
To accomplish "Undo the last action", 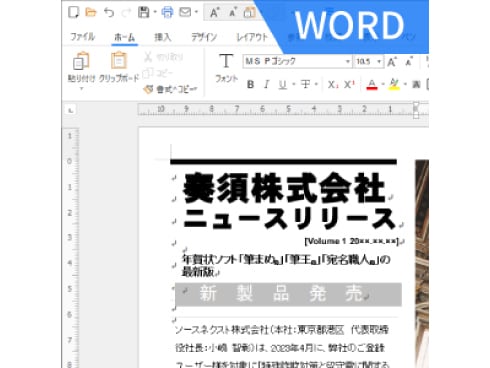I will (109, 13).
